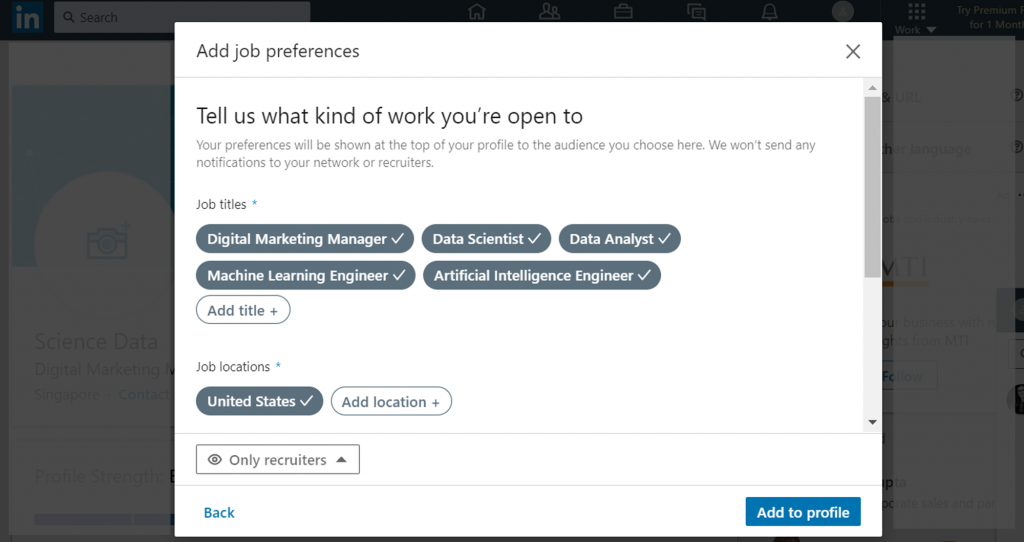Click the scrollbar down arrow in dialog
The height and width of the screenshot is (542, 1024).
tap(872, 422)
